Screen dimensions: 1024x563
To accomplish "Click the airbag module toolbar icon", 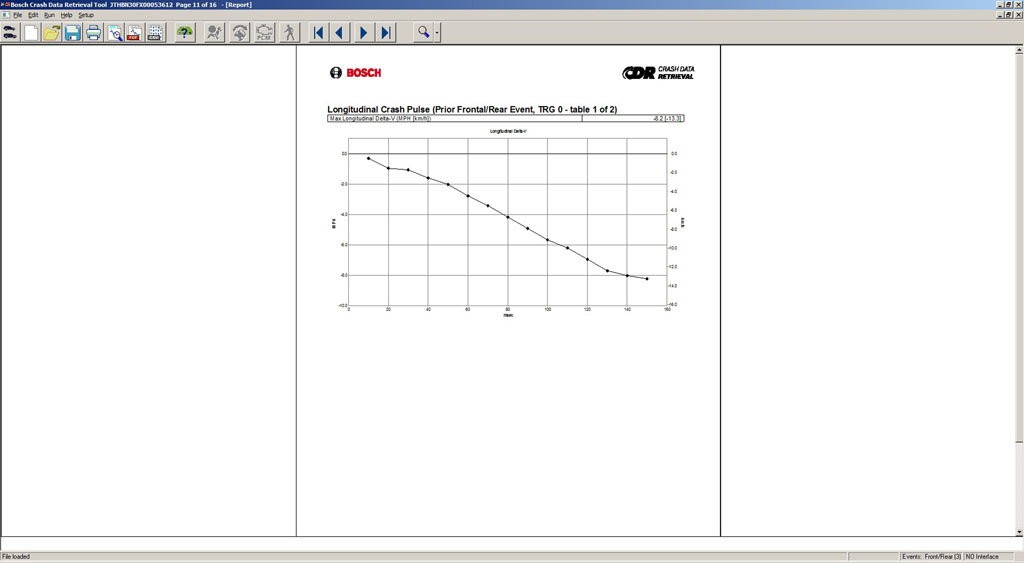I will tap(214, 33).
